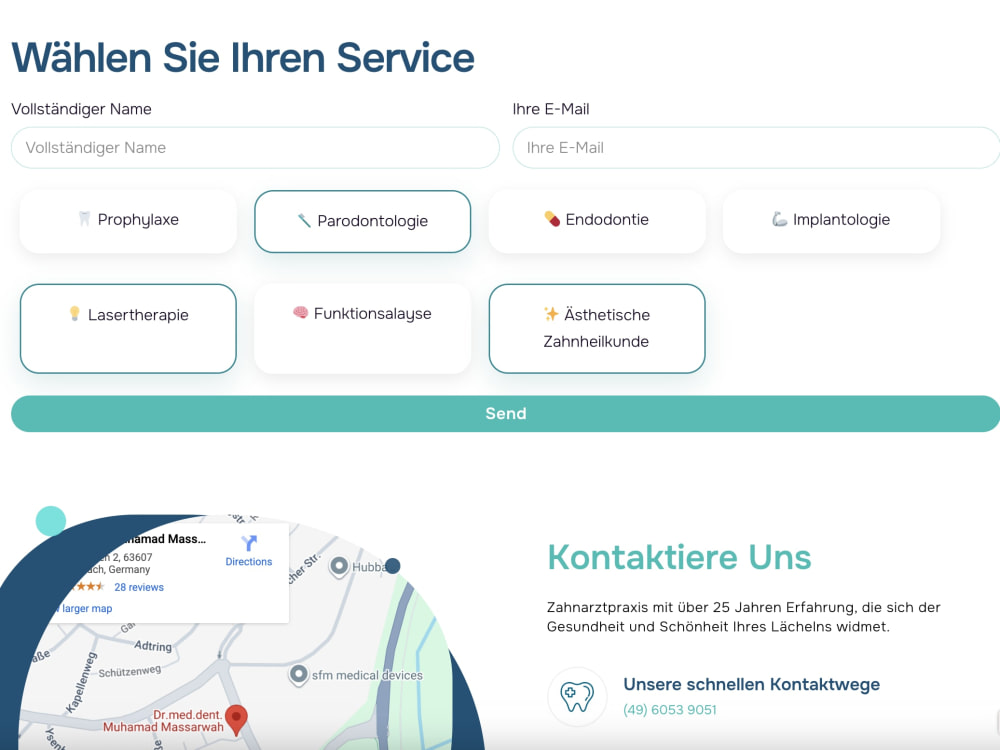This screenshot has width=1000, height=750.
Task: Choose the Implantologie service option
Action: tap(831, 221)
